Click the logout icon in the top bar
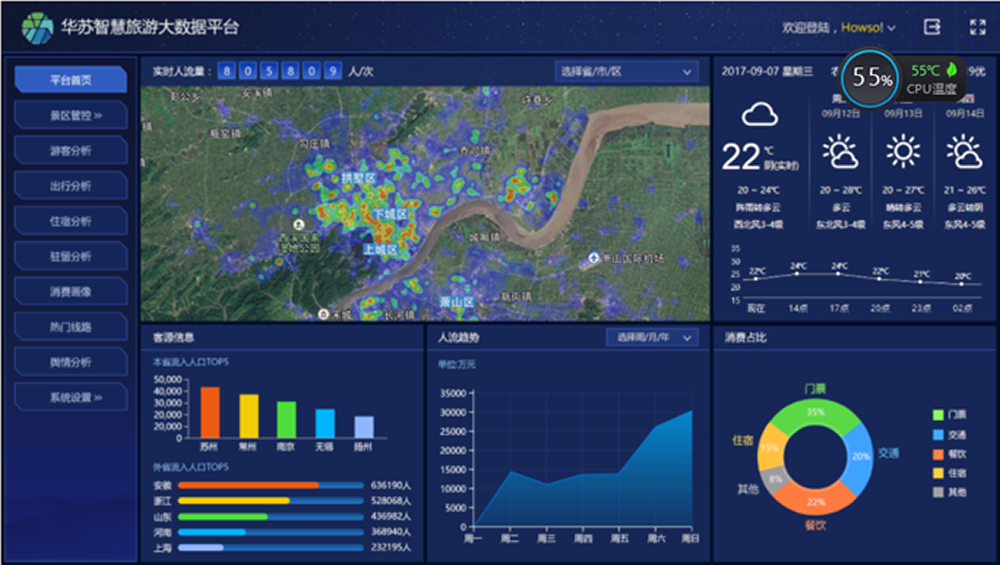The image size is (1000, 565). [x=932, y=28]
